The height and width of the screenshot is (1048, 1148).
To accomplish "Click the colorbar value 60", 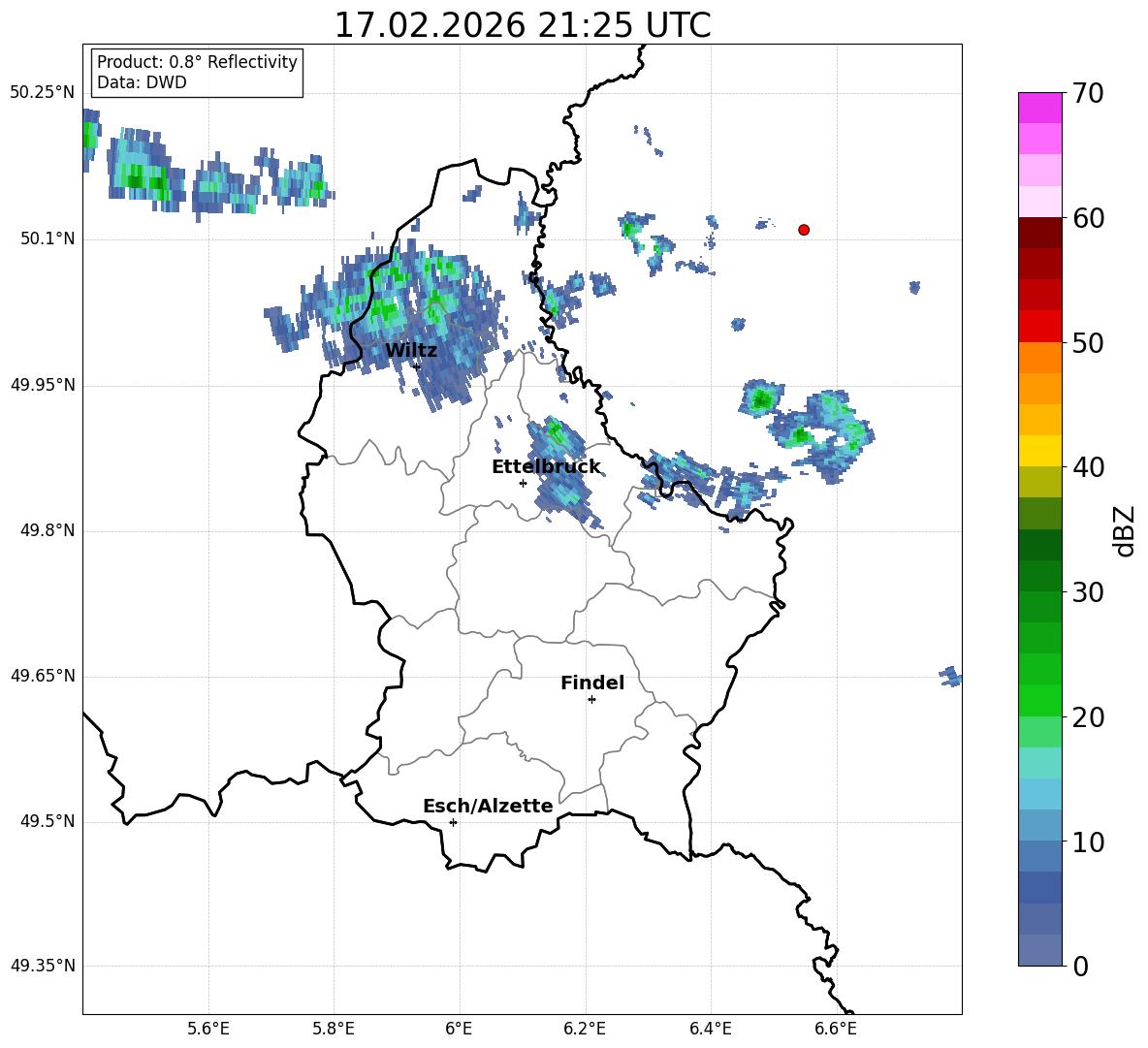I will pyautogui.click(x=1088, y=218).
